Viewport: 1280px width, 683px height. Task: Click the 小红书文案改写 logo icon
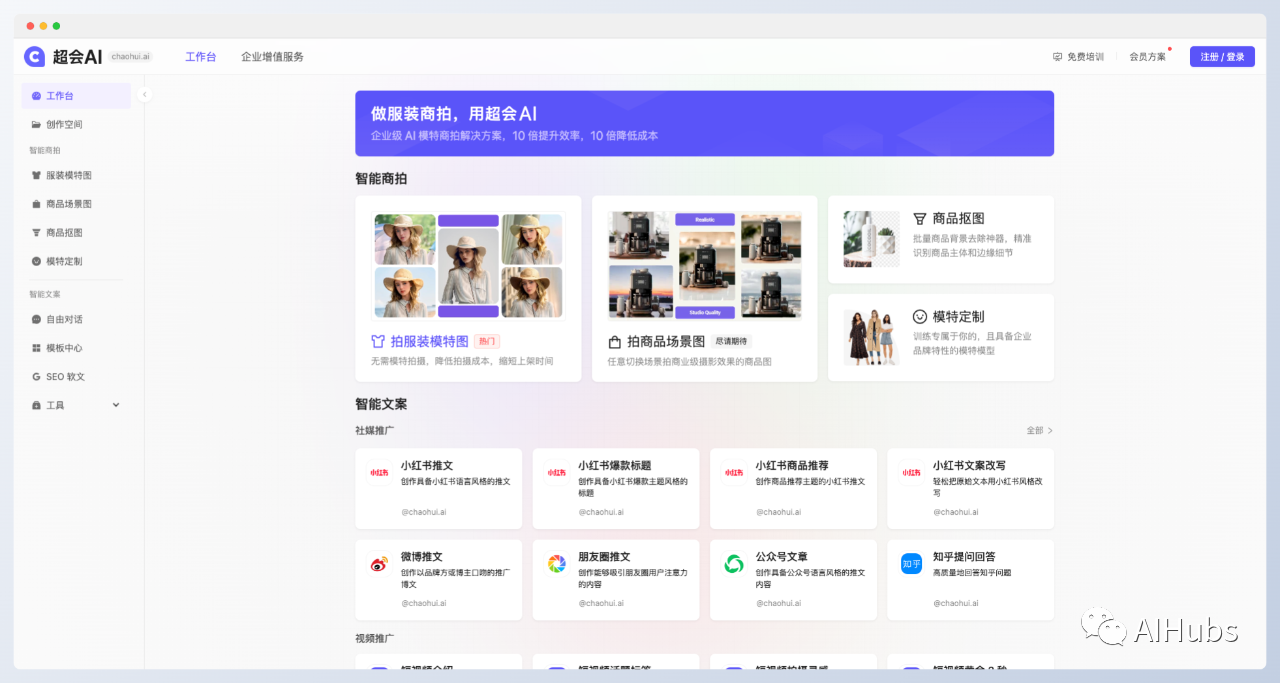[x=911, y=473]
